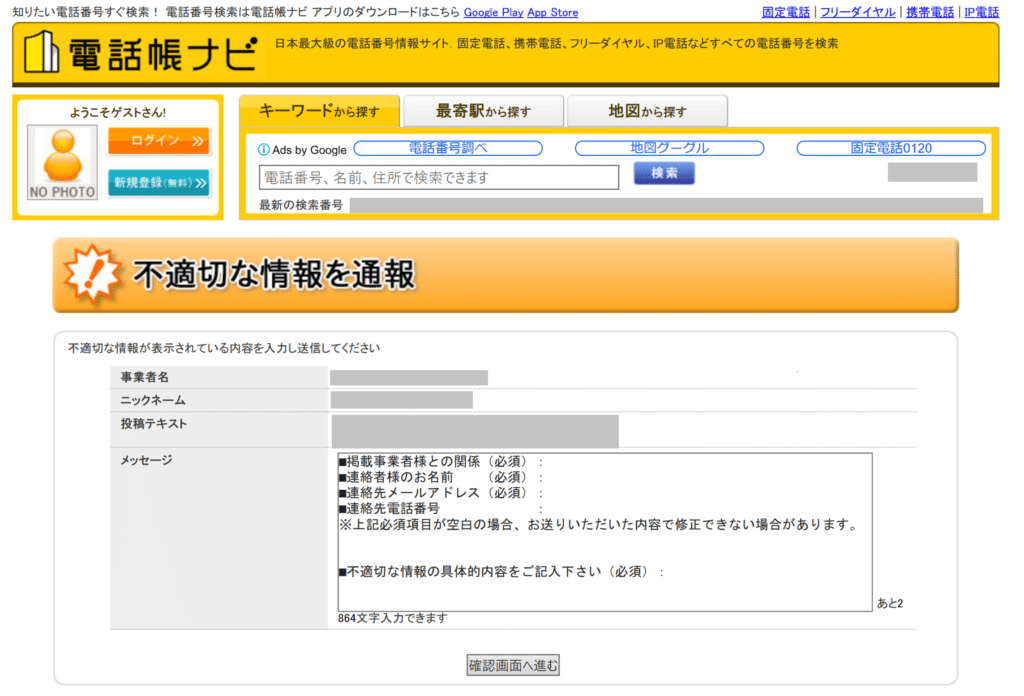Open the 地図グーグル ad link
Screen dimensions: 1024x696
(669, 148)
